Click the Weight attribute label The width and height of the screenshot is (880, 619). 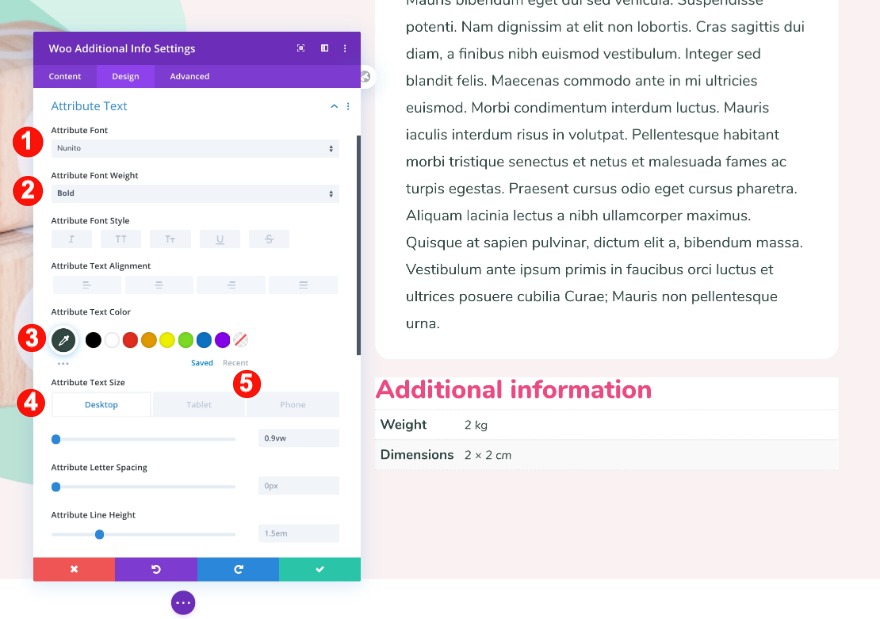click(x=404, y=425)
